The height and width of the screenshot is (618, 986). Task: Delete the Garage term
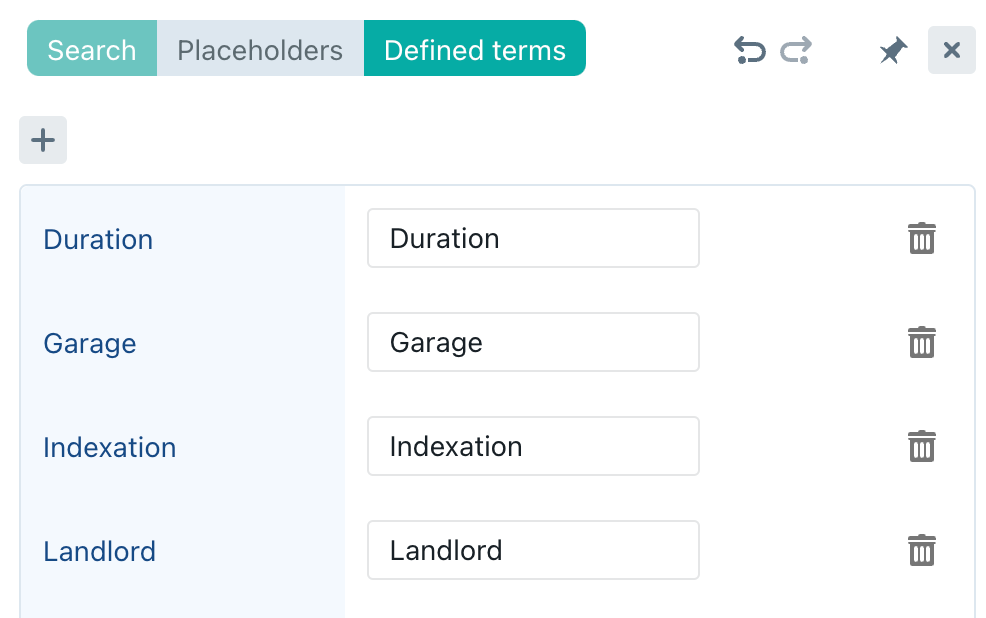tap(921, 343)
